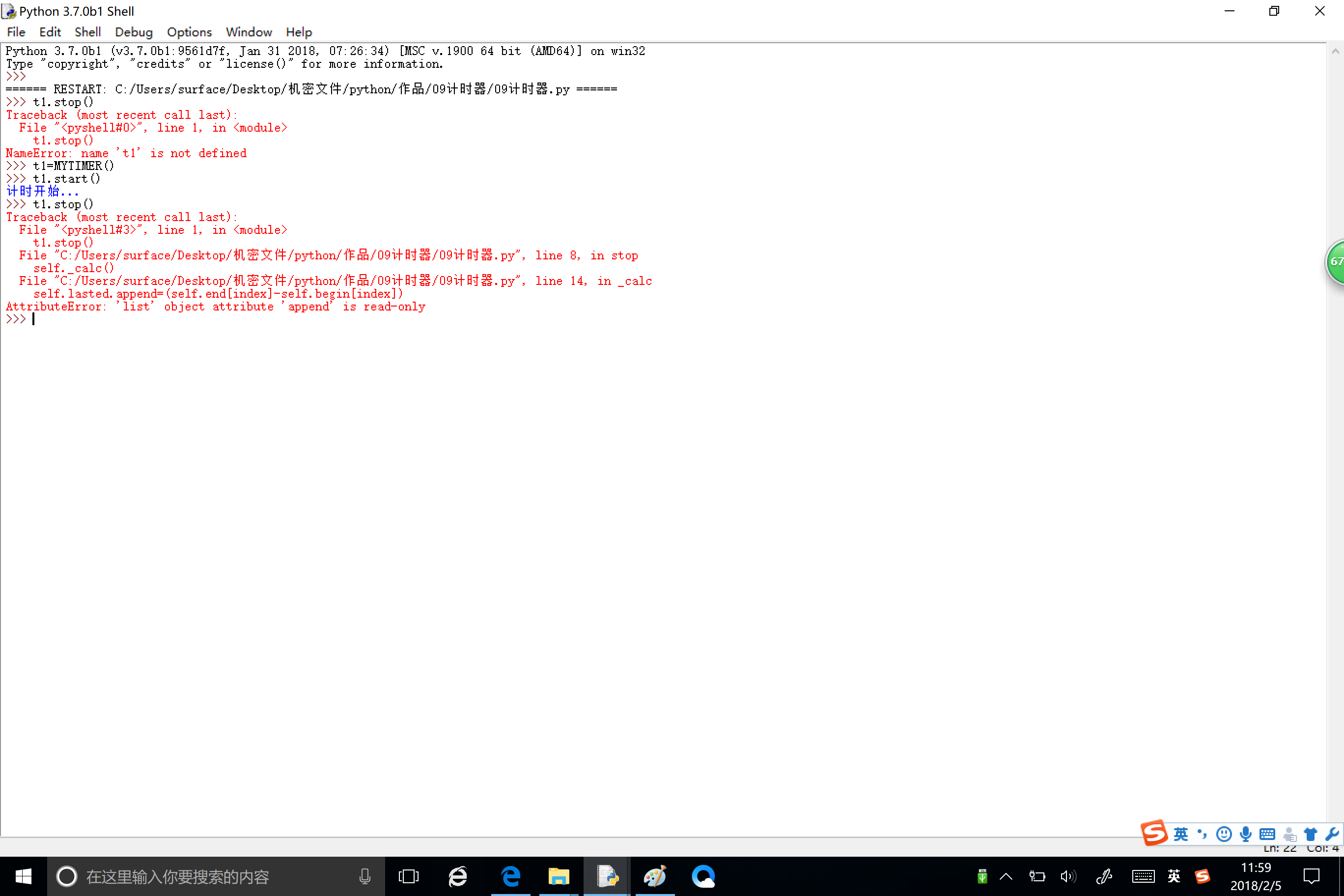Expand hidden system tray icons
1344x896 pixels.
tap(1007, 876)
